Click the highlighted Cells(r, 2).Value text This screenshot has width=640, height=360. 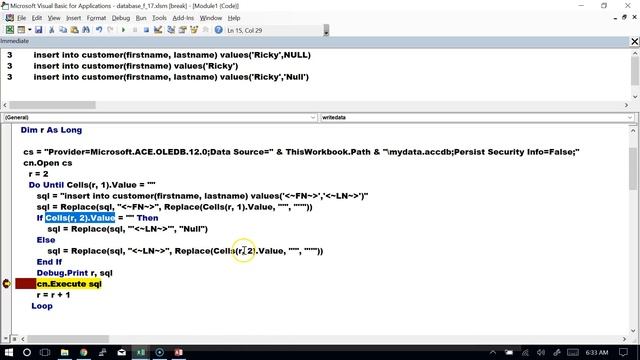[80, 218]
